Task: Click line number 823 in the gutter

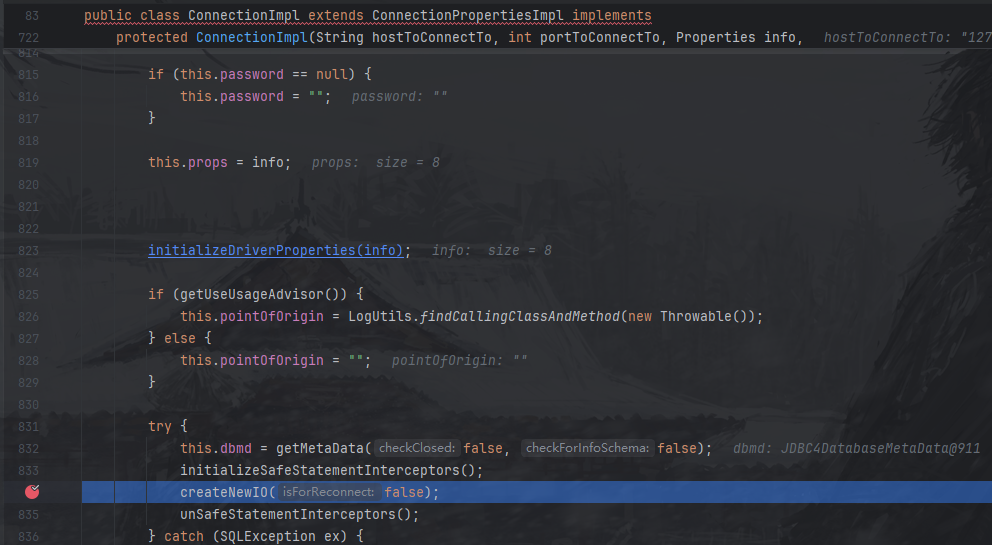Action: [28, 250]
